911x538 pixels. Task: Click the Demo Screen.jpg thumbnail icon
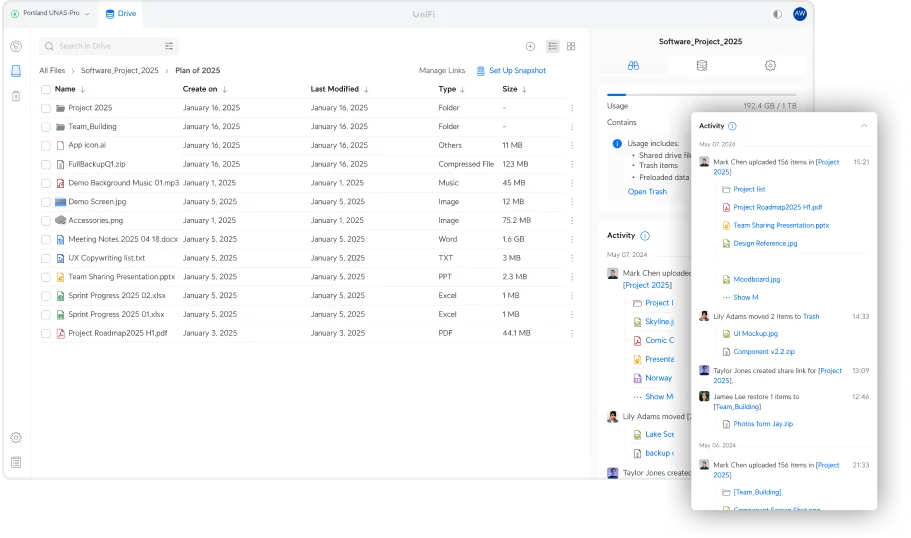coord(60,202)
